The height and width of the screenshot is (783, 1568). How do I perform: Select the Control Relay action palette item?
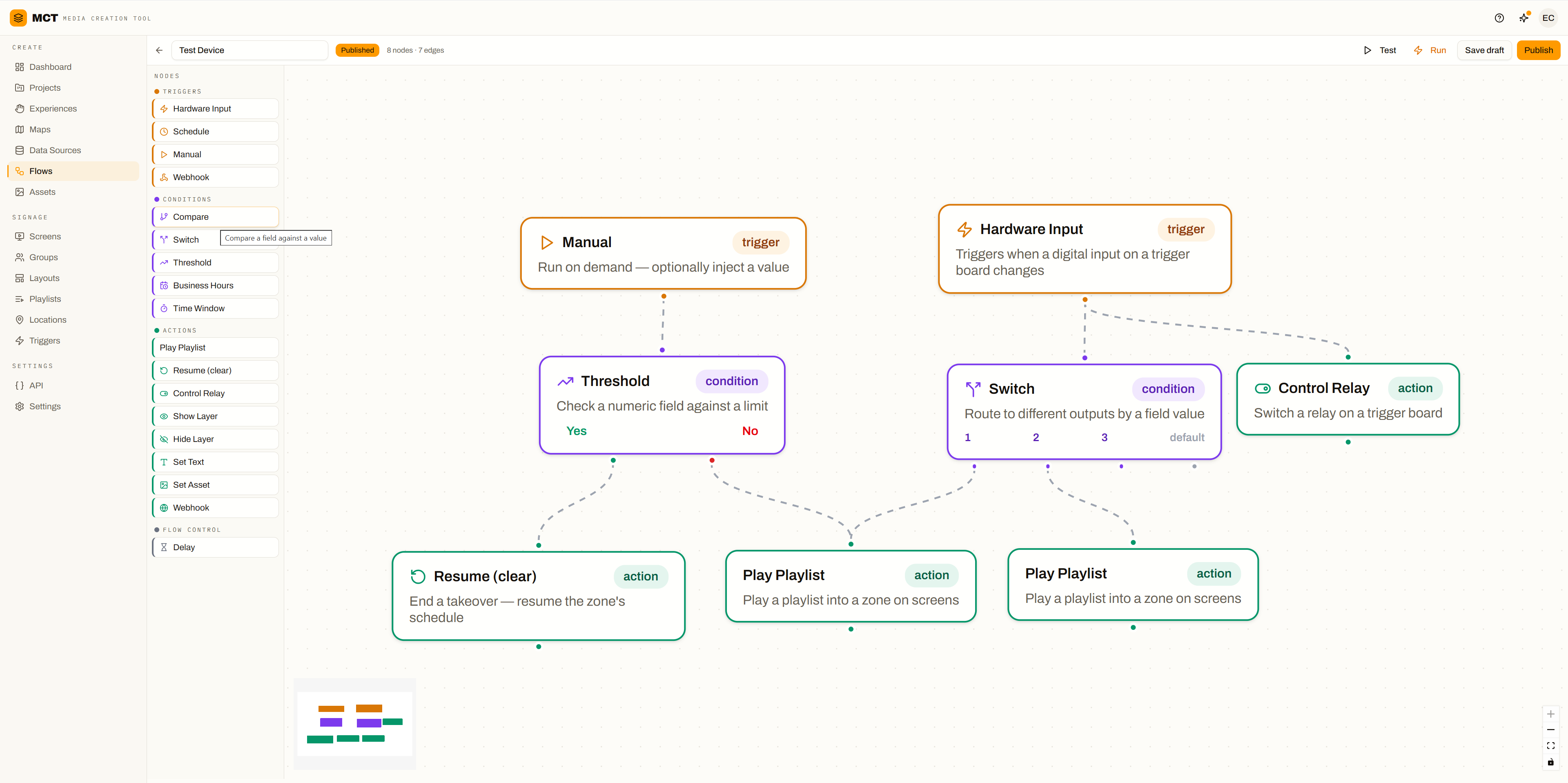click(x=216, y=393)
